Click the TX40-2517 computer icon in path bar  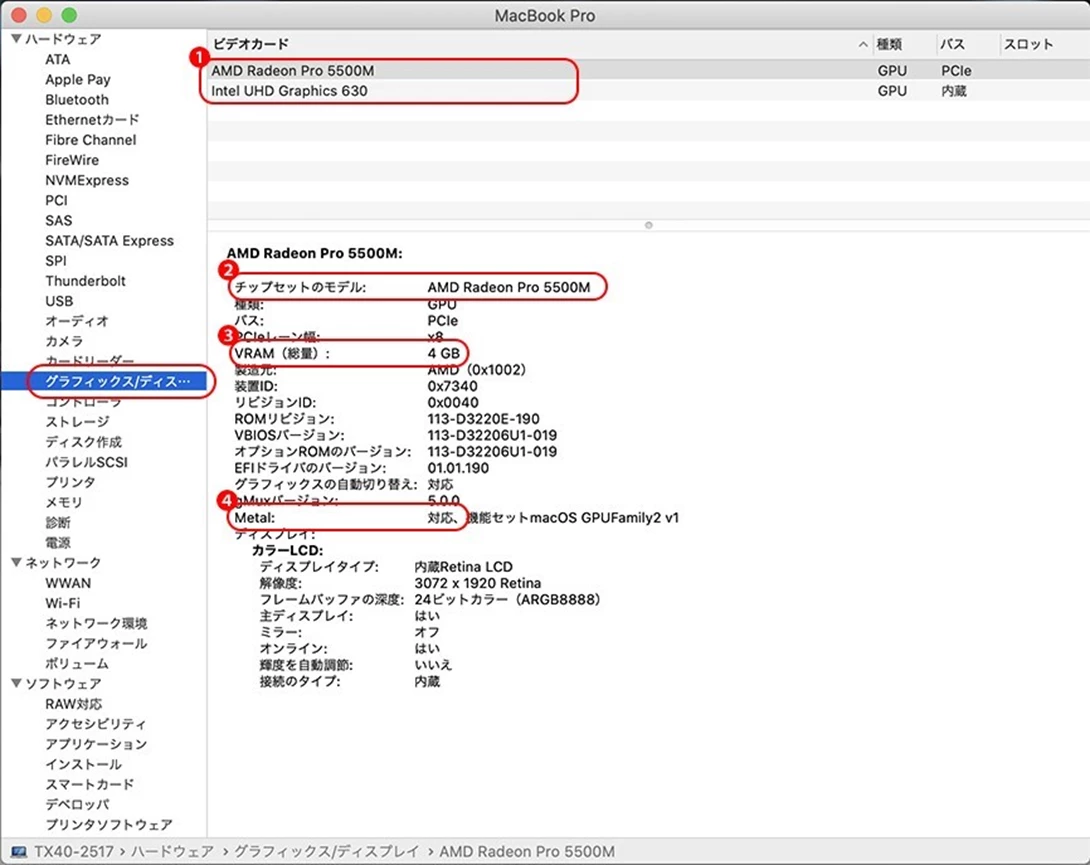click(x=19, y=852)
